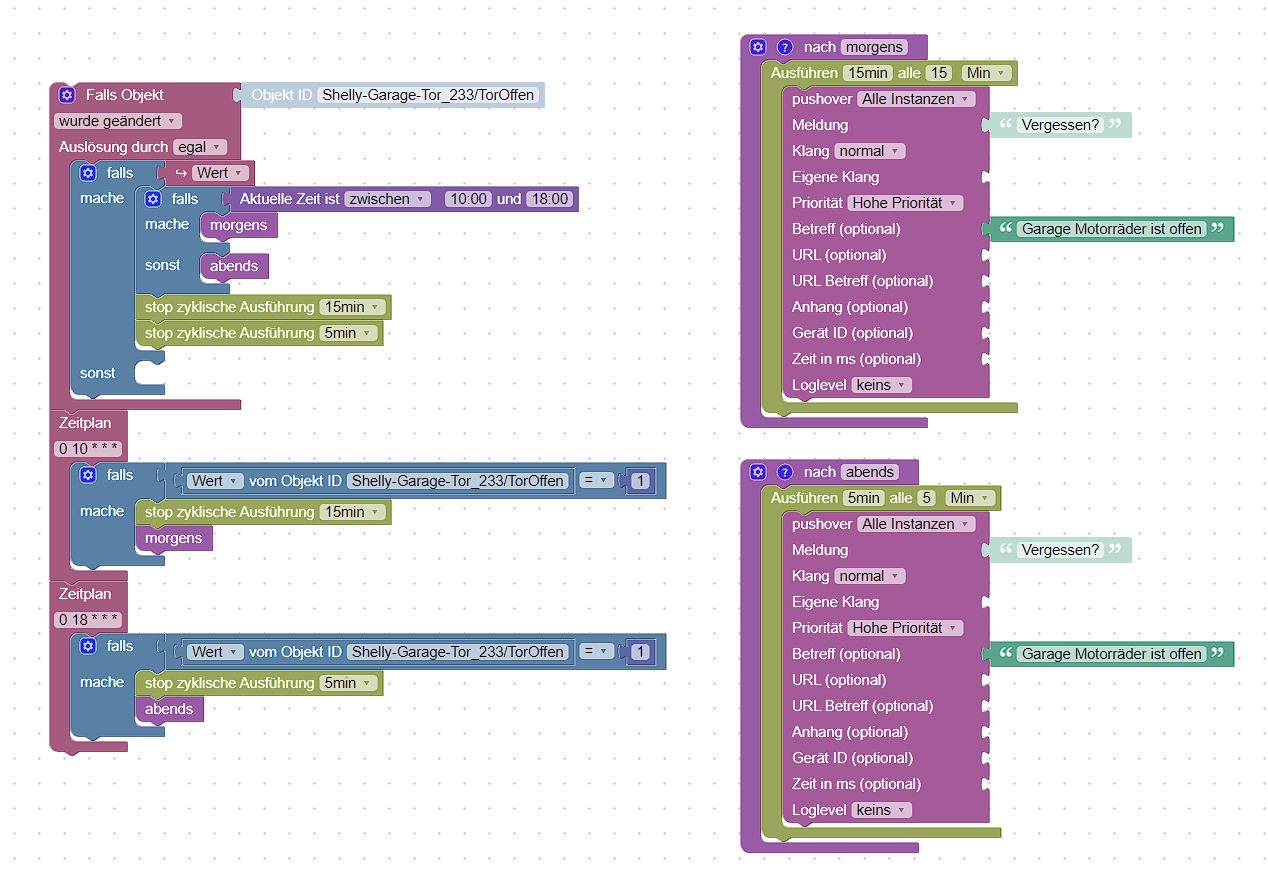Image resolution: width=1268 pixels, height=879 pixels.
Task: Show help question mark on nach abends
Action: (785, 472)
